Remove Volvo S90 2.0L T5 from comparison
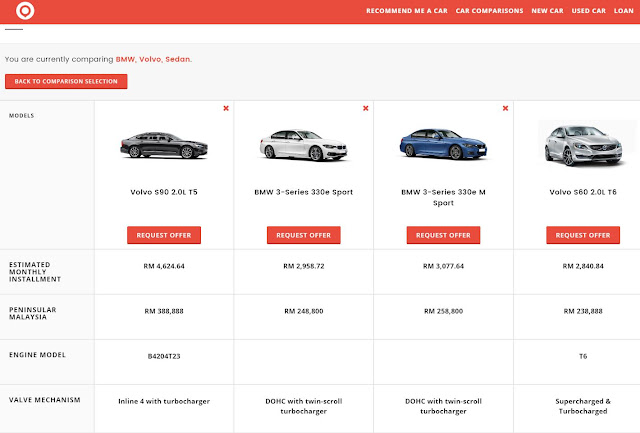The image size is (640, 433). [226, 108]
